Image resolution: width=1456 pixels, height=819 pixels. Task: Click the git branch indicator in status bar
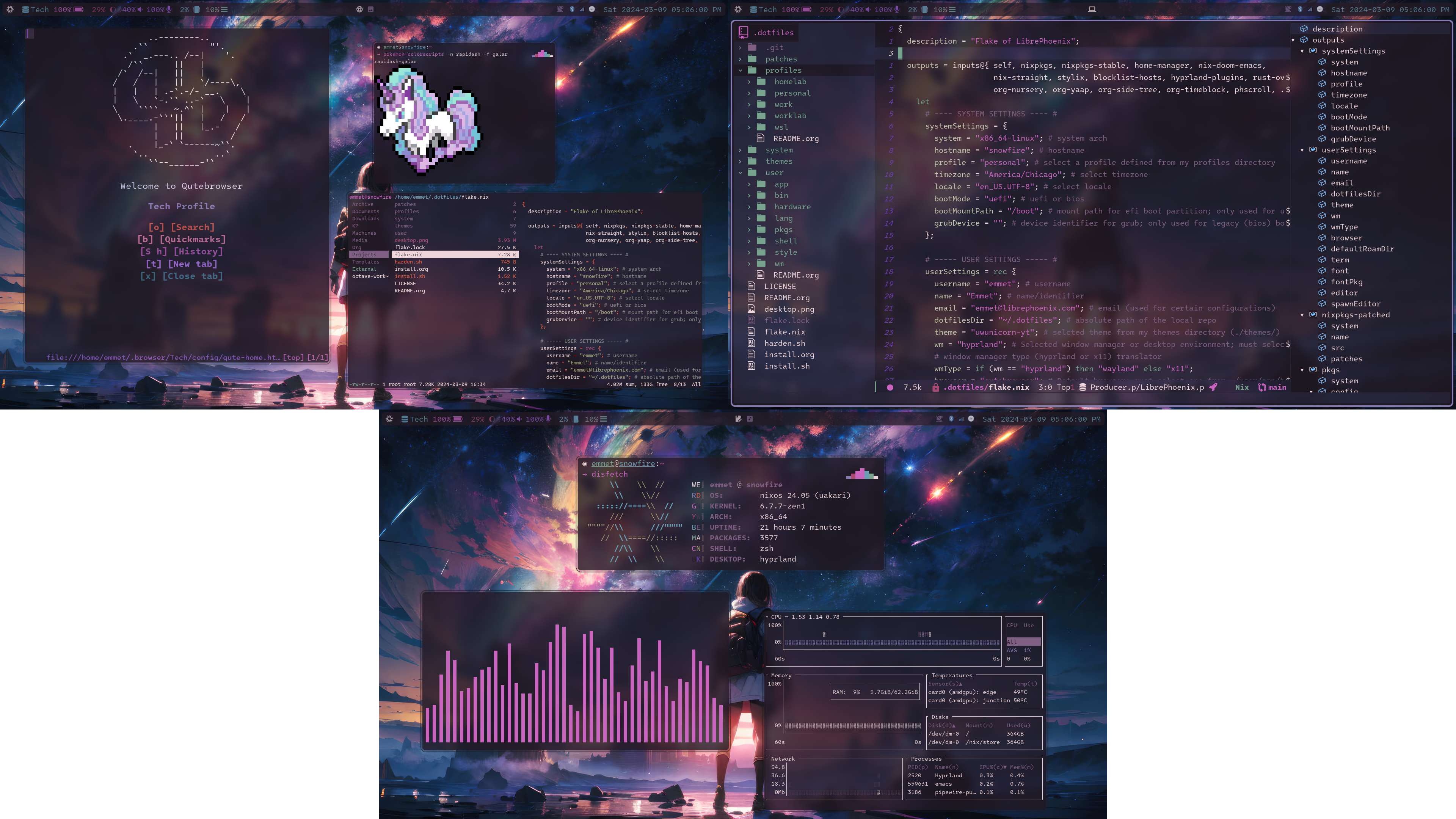tap(1270, 387)
